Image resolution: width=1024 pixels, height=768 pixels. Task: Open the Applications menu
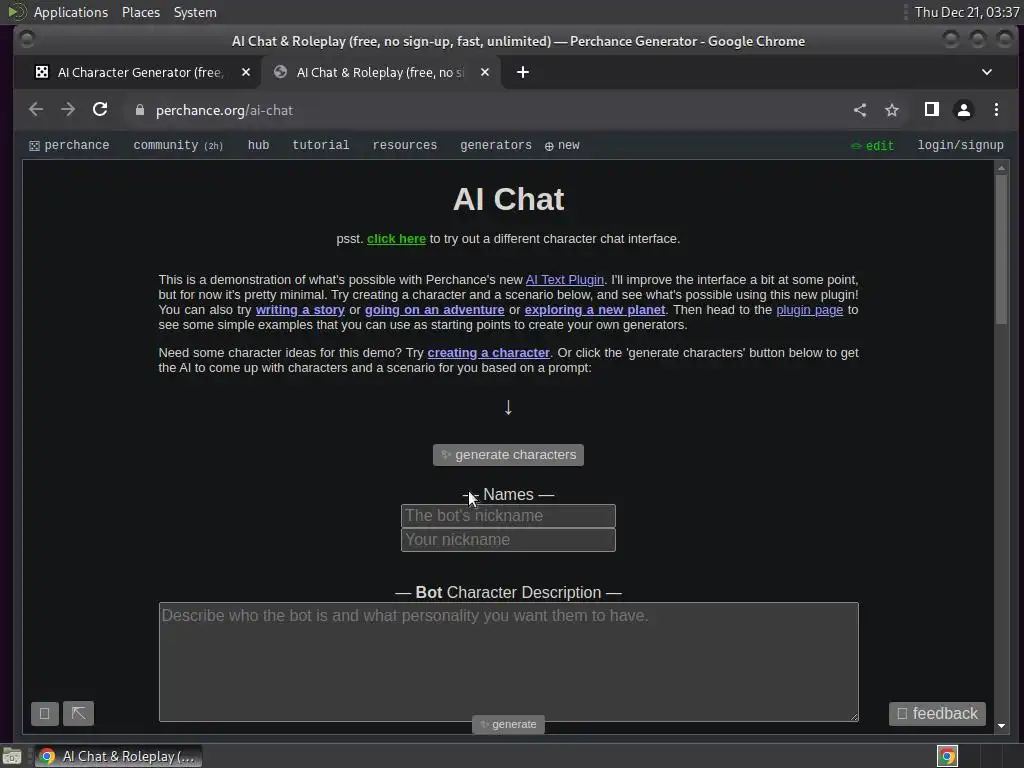[x=71, y=12]
